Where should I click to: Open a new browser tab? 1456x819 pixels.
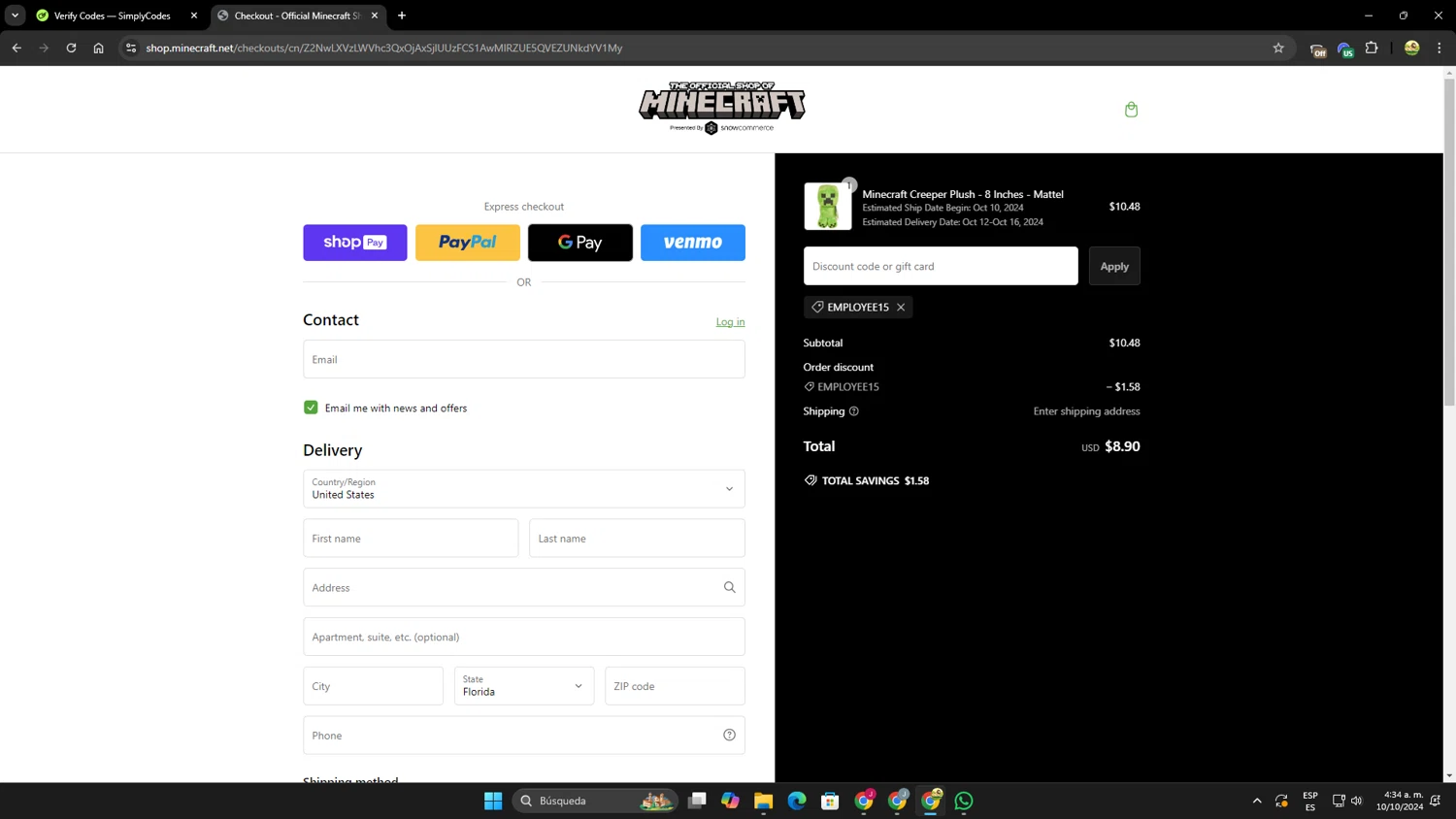click(402, 16)
